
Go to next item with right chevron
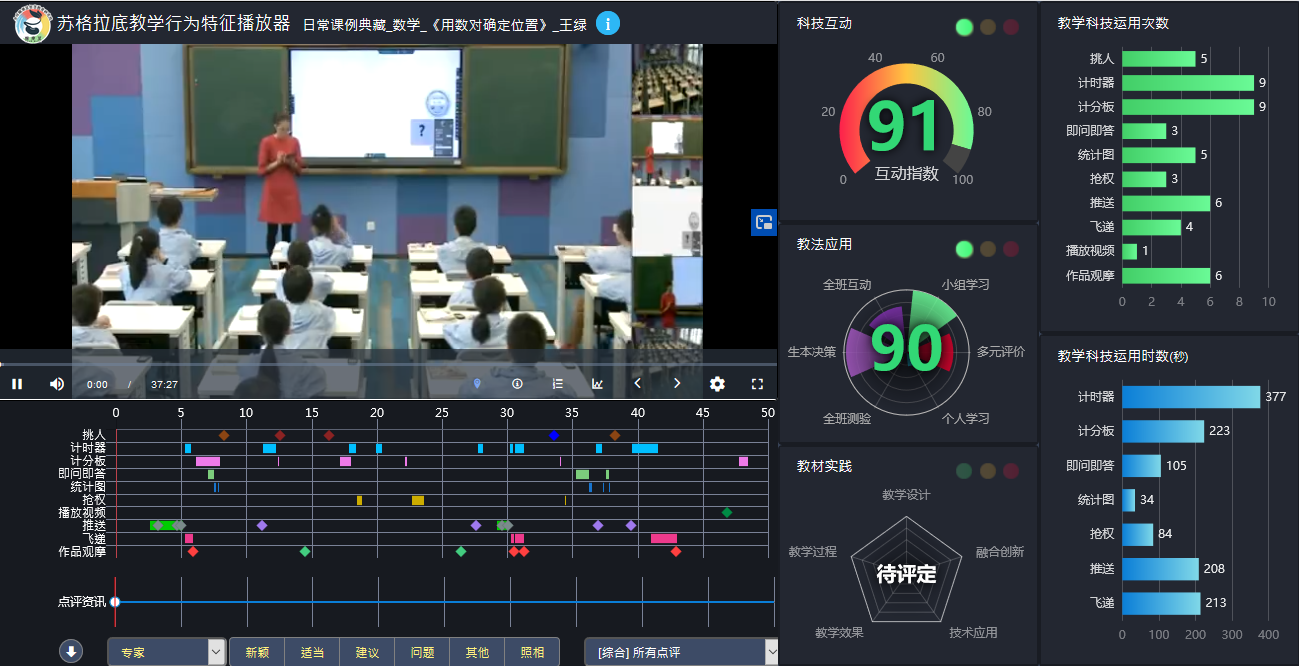(x=677, y=384)
